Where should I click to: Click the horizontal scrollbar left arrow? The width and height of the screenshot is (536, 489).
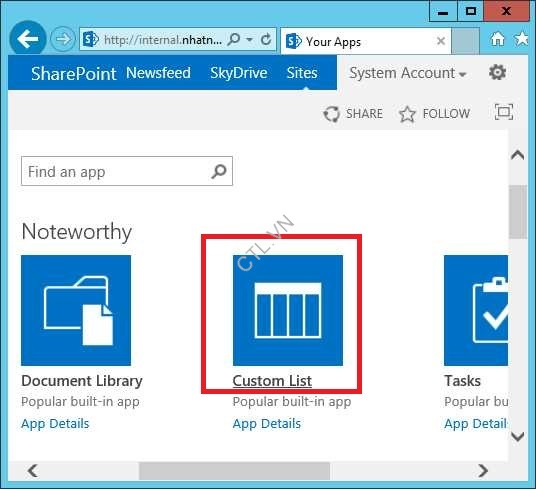[x=33, y=471]
